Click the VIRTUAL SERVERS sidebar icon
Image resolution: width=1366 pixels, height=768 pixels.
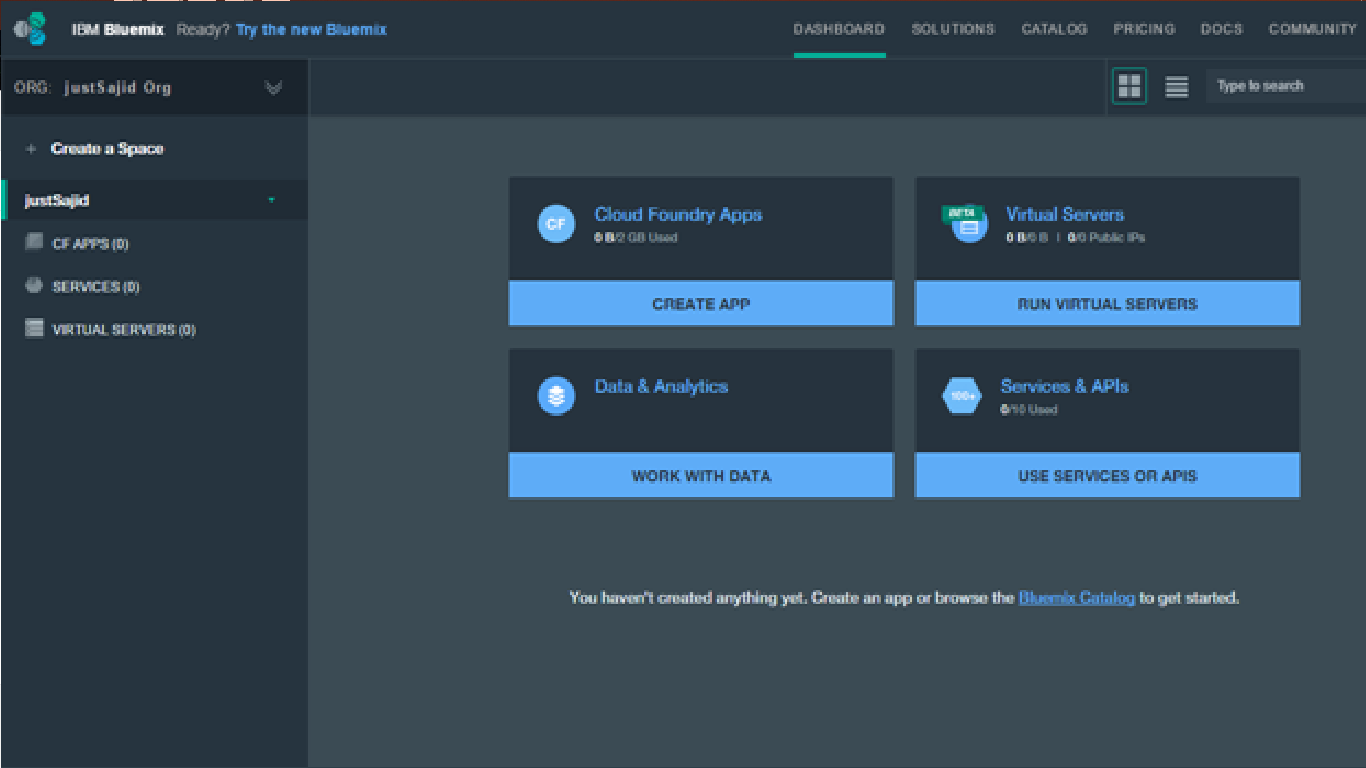pos(34,328)
